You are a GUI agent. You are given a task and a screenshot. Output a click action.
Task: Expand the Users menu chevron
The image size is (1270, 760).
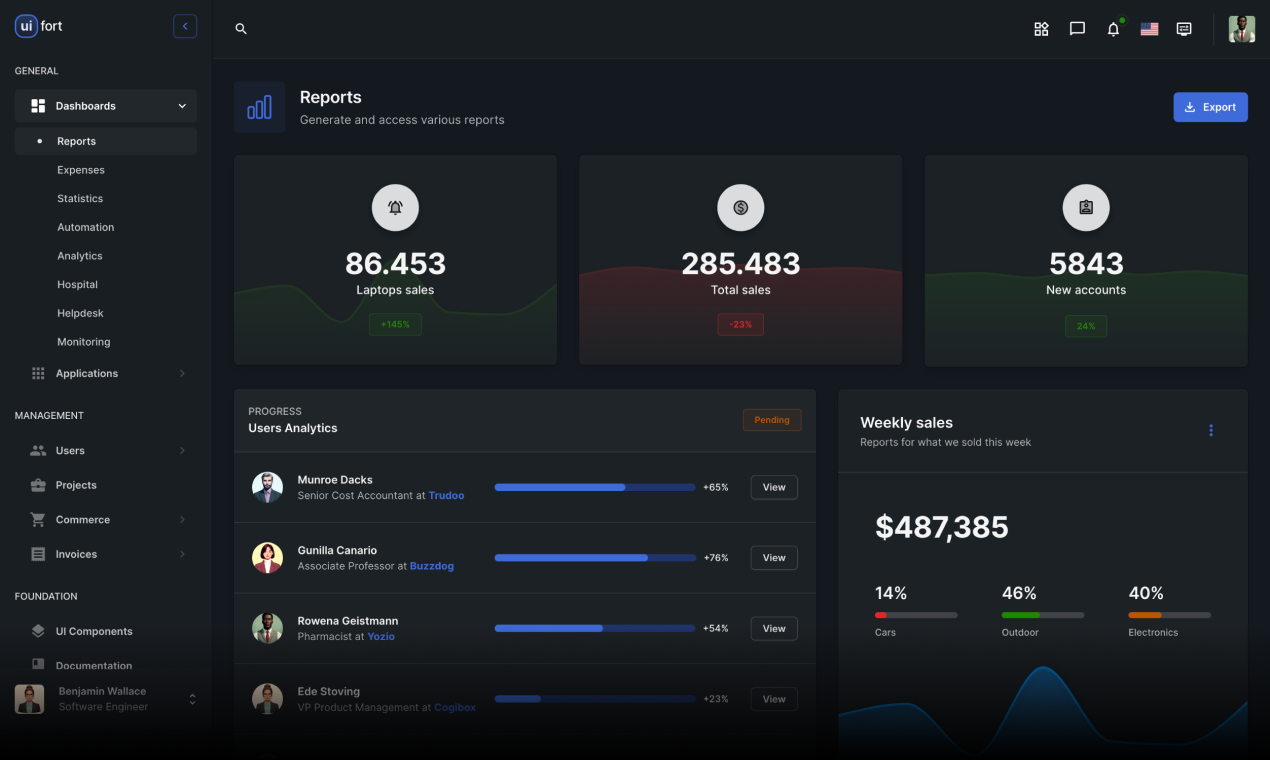tap(182, 451)
